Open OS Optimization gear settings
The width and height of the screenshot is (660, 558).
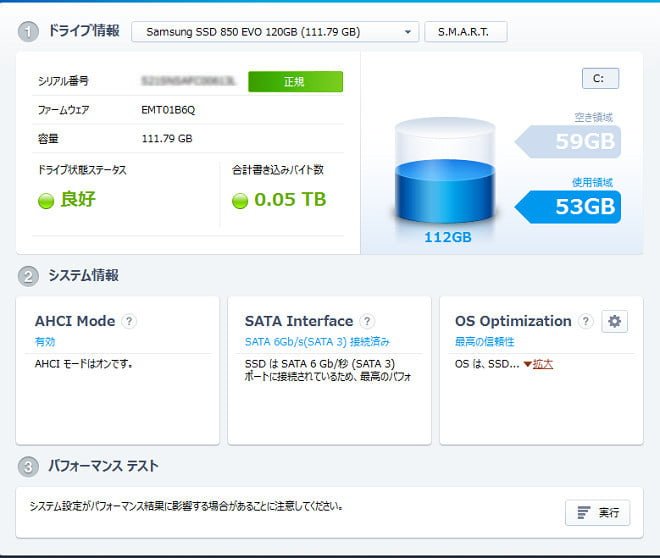(x=614, y=321)
